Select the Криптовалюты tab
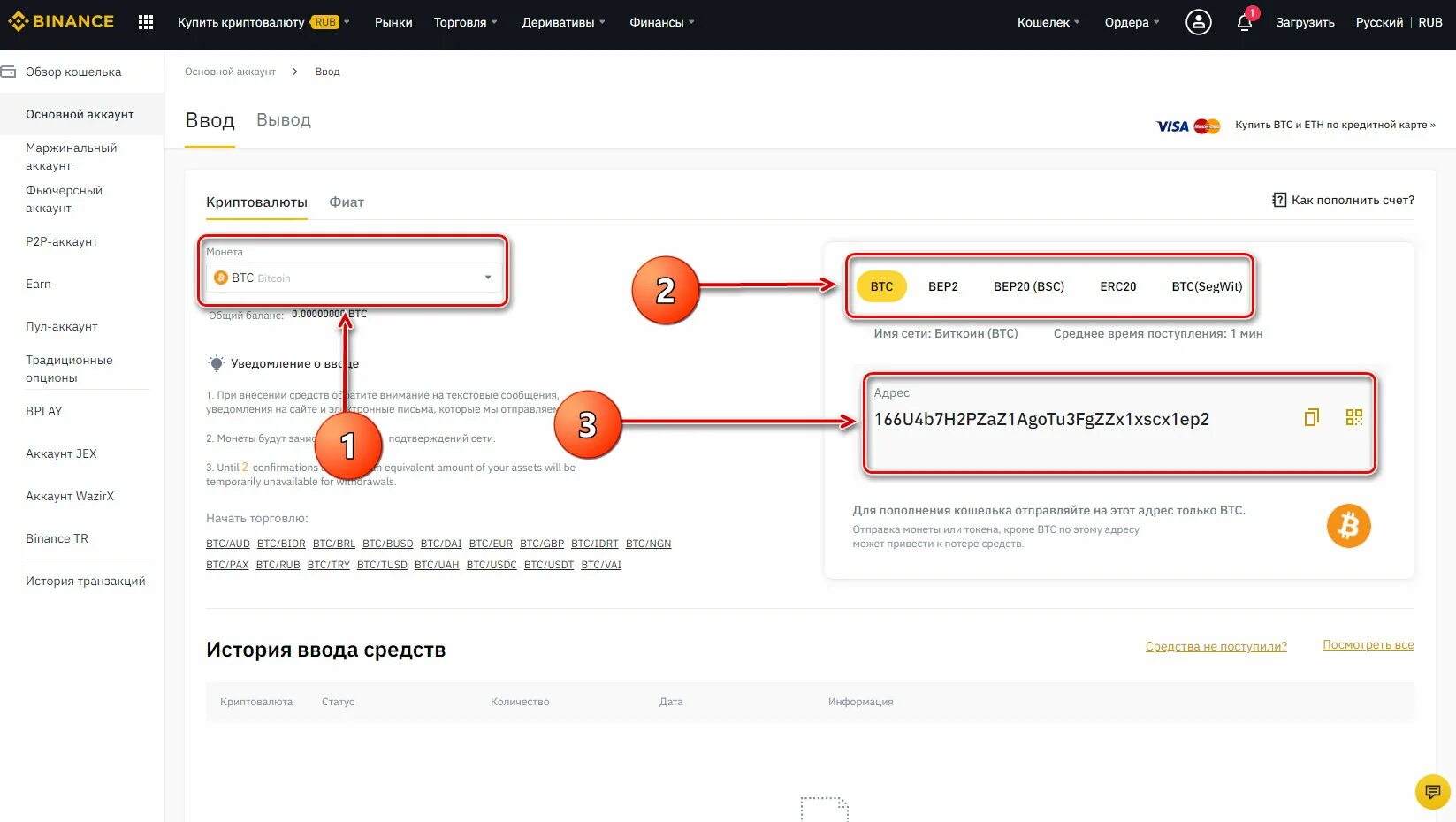Screen dimensions: 1456x822 256,202
